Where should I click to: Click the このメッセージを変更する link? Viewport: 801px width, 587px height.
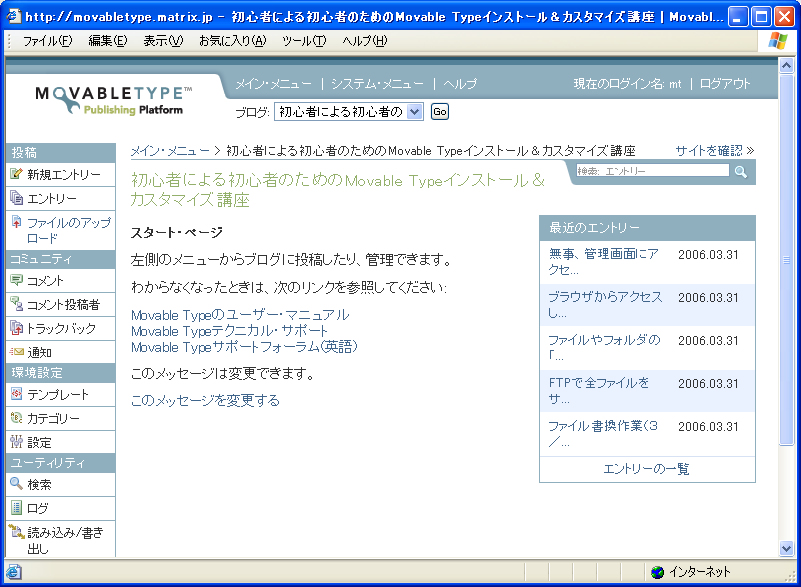[205, 400]
